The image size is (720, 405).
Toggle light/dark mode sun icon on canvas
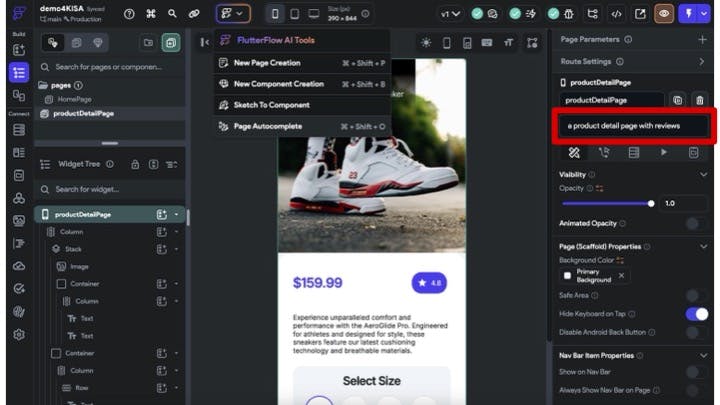tap(426, 43)
